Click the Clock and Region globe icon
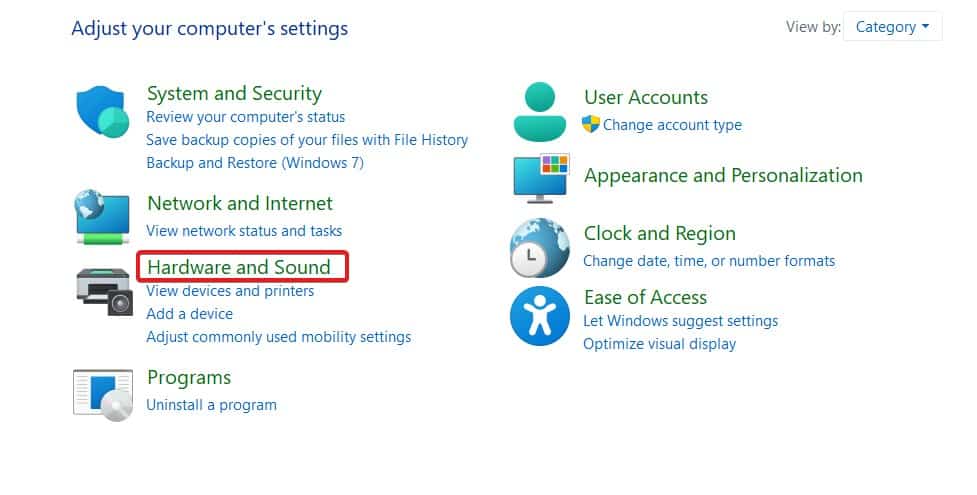 [x=540, y=248]
